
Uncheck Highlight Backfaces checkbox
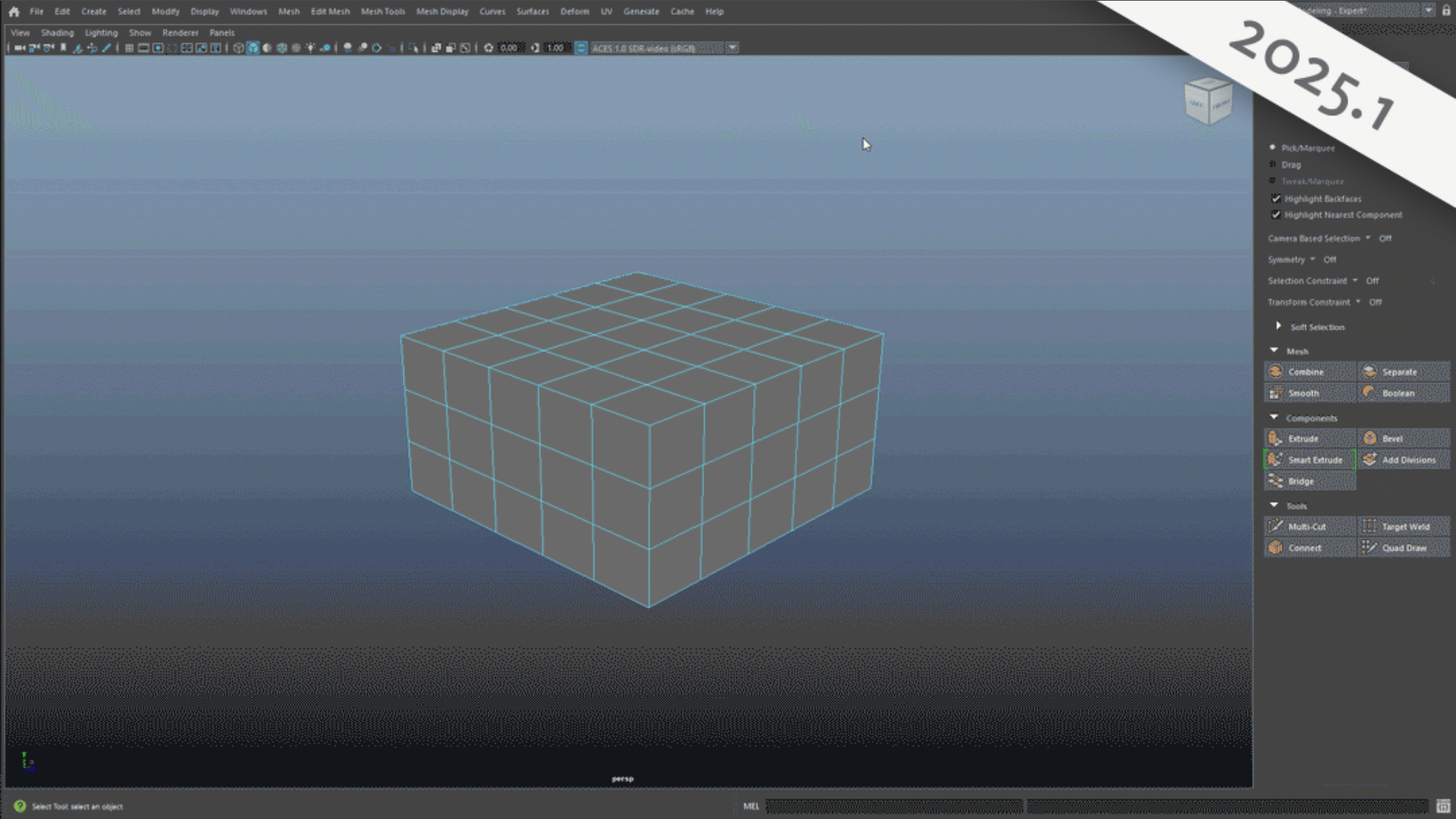[1276, 199]
